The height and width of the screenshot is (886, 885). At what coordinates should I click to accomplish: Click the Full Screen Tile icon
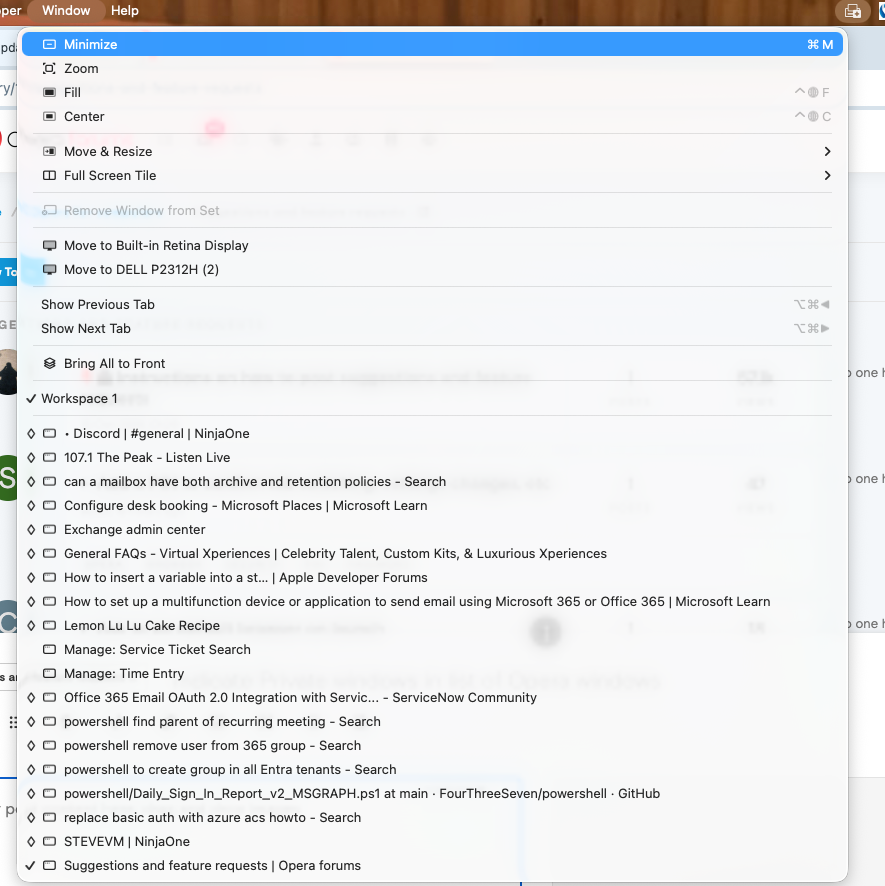tap(50, 175)
